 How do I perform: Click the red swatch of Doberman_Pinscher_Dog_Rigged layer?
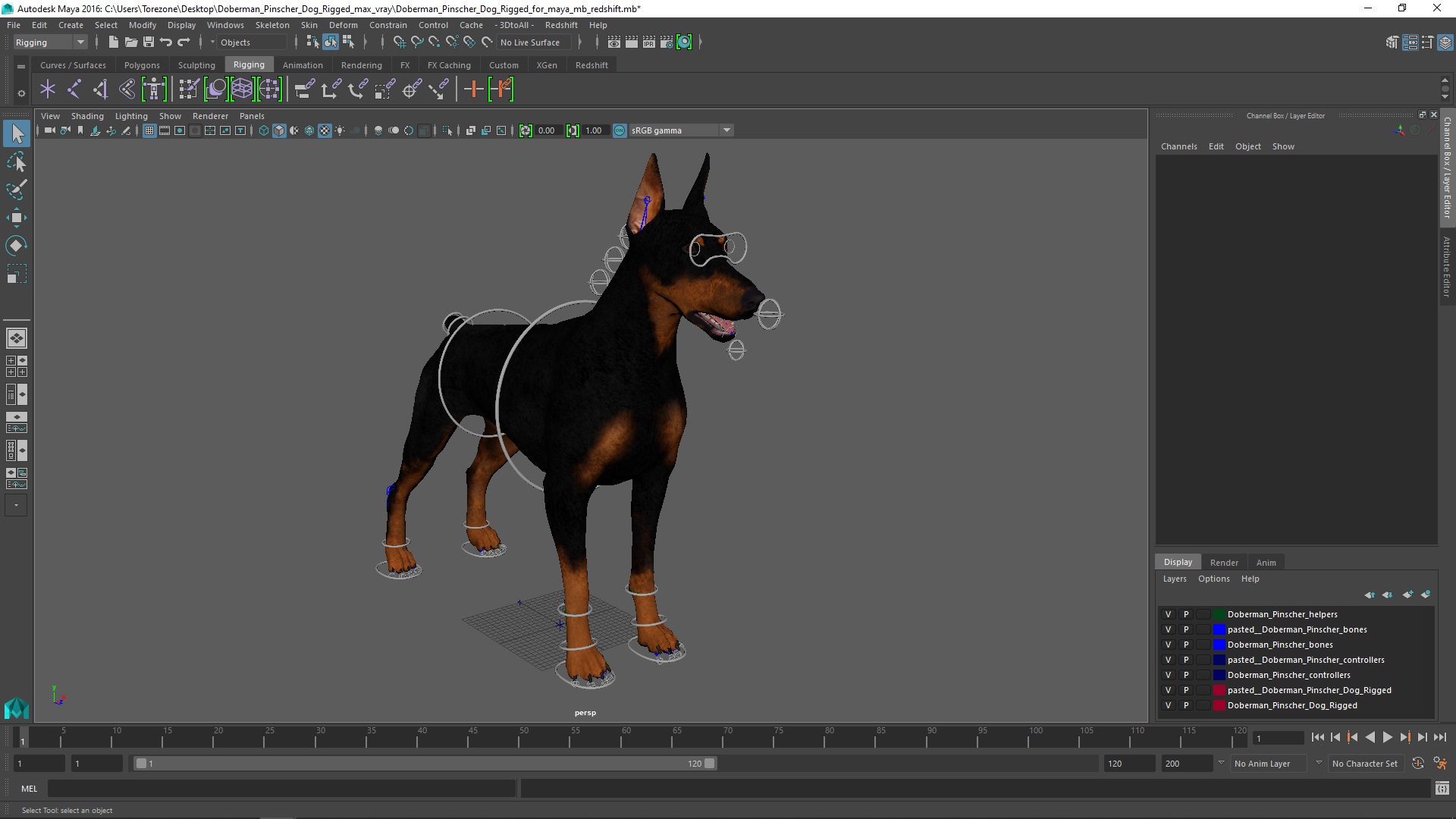click(x=1219, y=705)
